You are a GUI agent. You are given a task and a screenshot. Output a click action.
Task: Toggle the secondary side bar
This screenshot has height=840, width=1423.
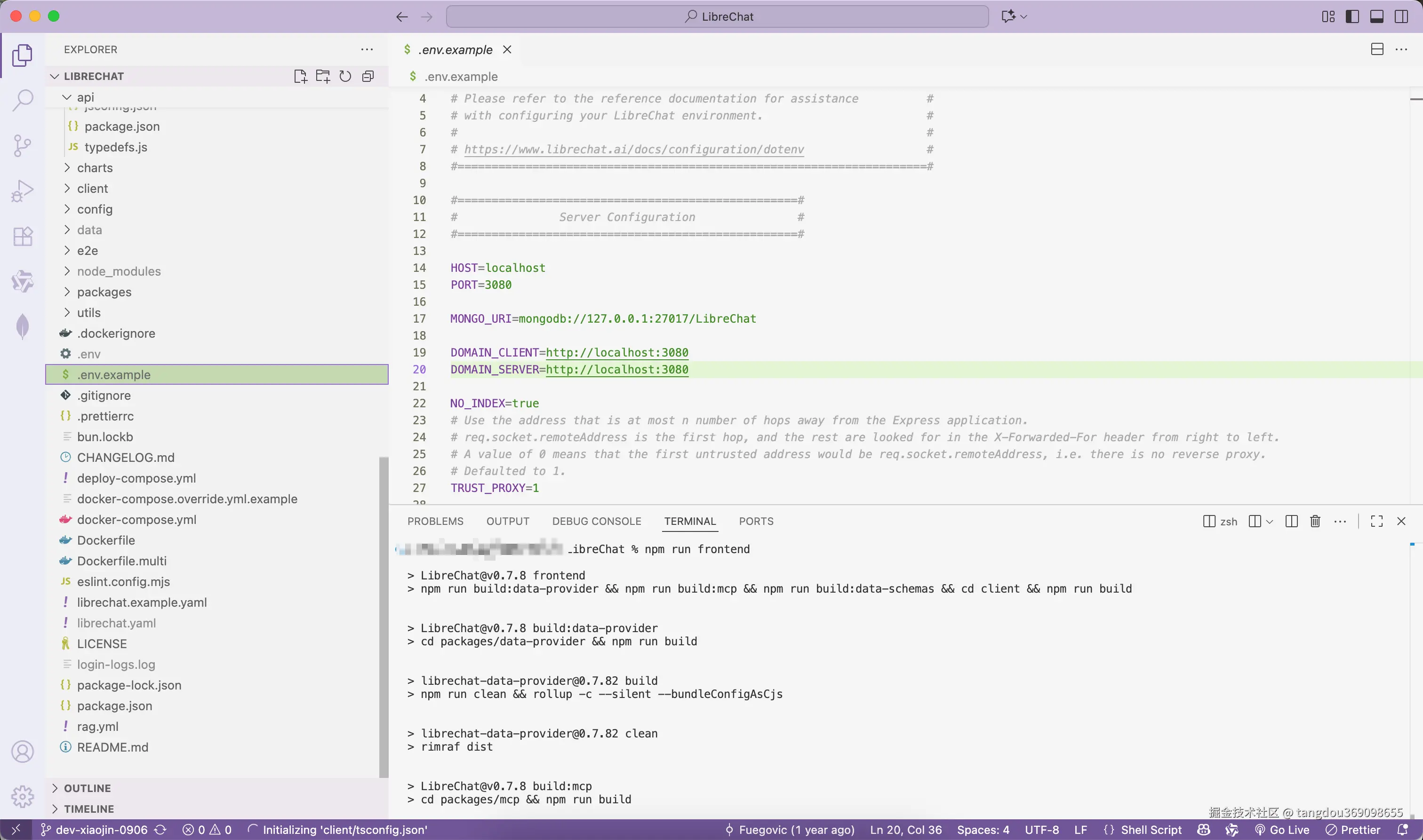[x=1401, y=16]
